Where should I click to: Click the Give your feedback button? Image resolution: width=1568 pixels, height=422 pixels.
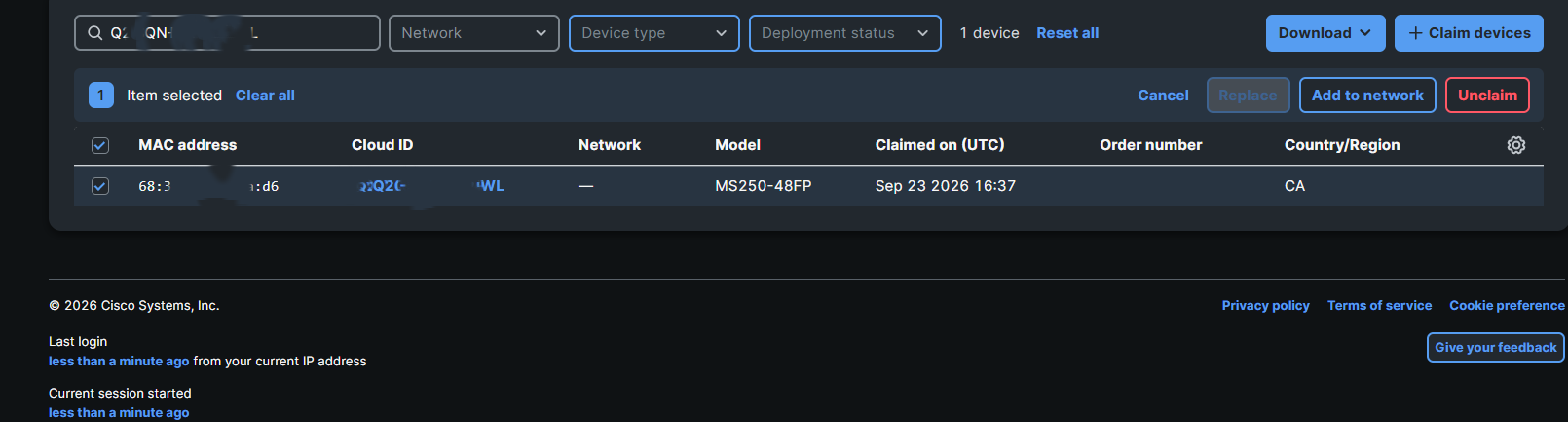click(x=1496, y=347)
